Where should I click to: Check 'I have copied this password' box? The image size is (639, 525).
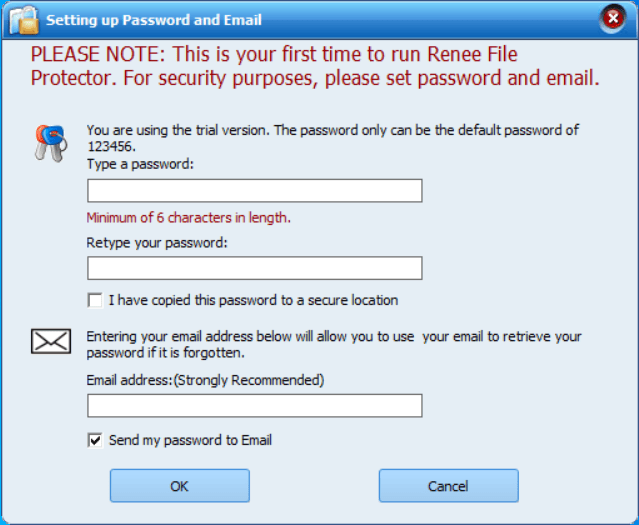[95, 301]
